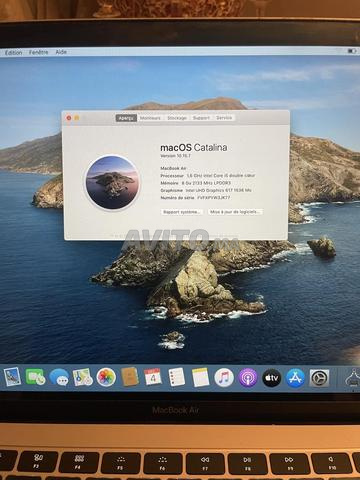Image resolution: width=360 pixels, height=480 pixels.
Task: Open System Preferences from the Dock
Action: (319, 378)
